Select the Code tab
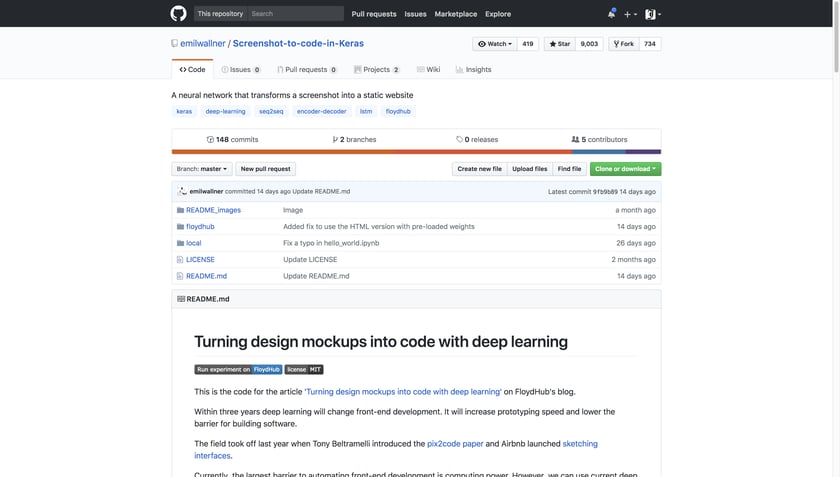 tap(192, 70)
